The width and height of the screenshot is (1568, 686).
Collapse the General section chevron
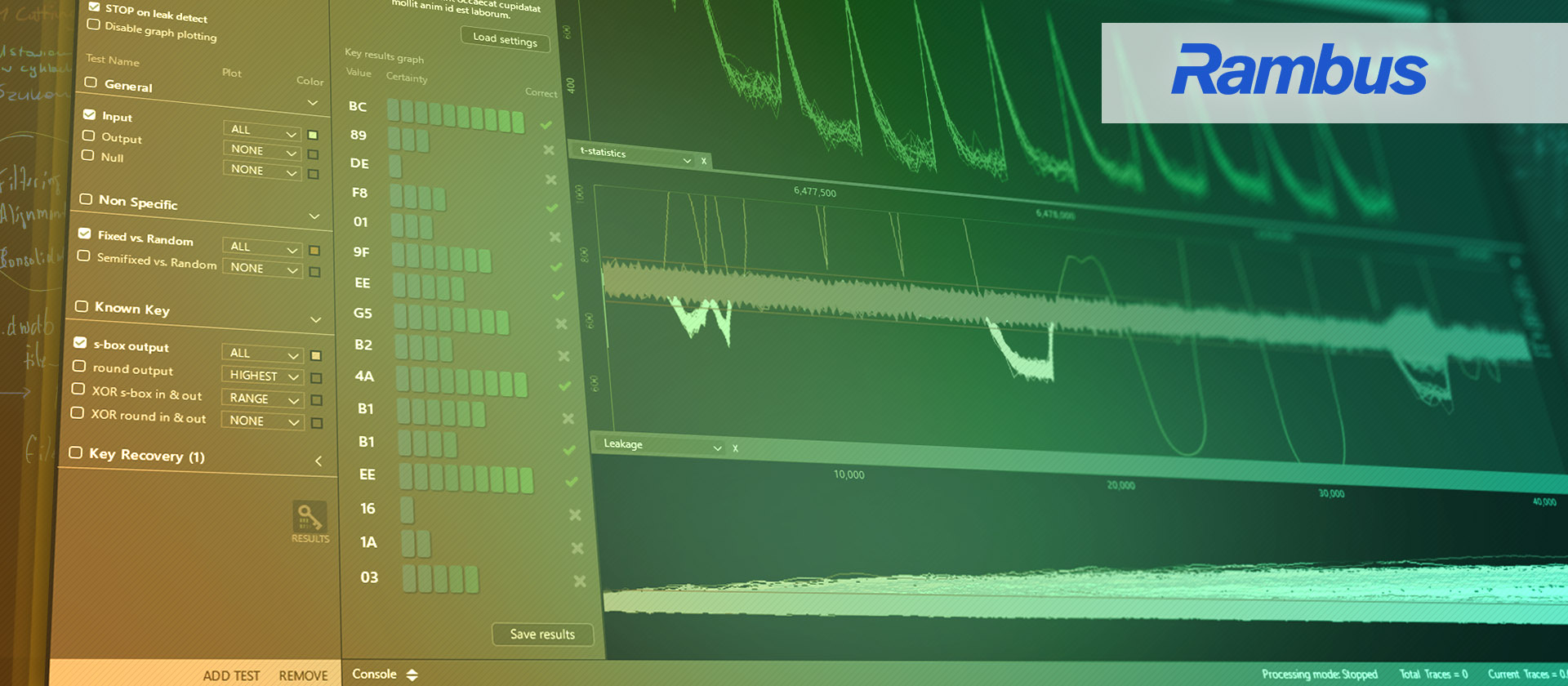(313, 103)
